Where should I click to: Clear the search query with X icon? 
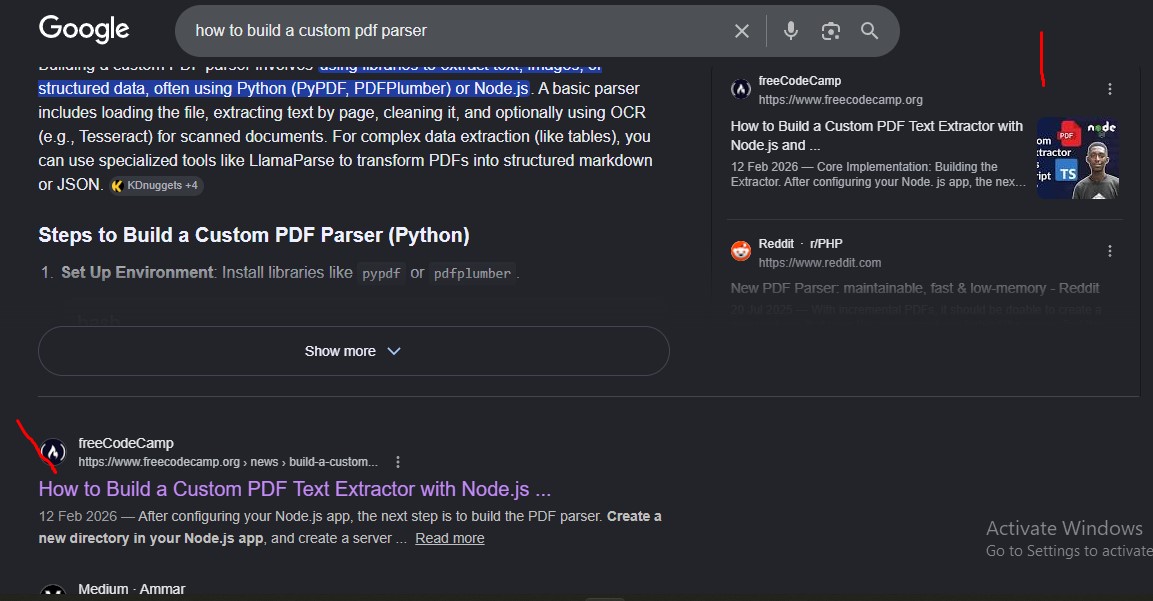[742, 31]
